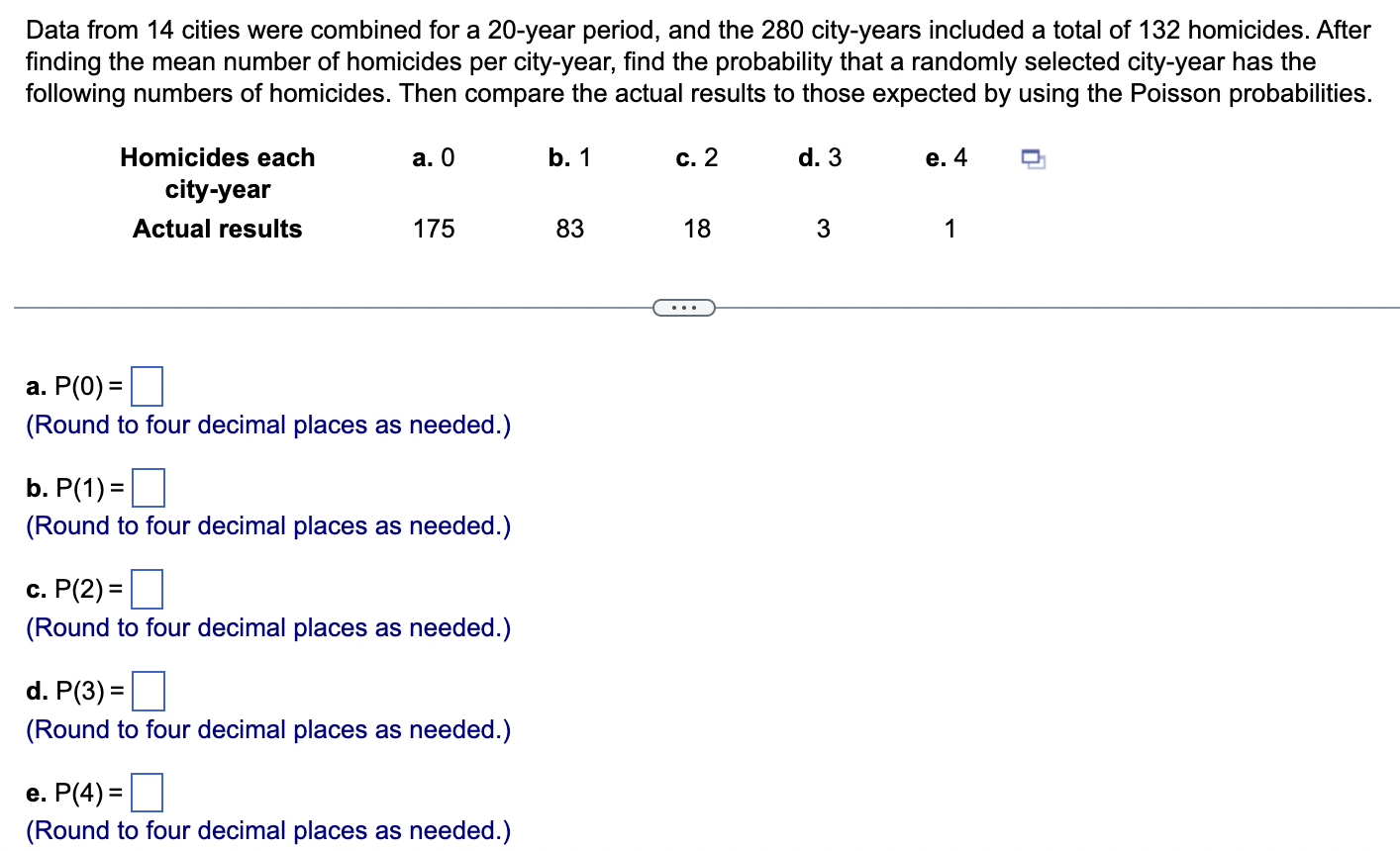The width and height of the screenshot is (1400, 851).
Task: Select the value 83 under column b
Action: point(569,229)
